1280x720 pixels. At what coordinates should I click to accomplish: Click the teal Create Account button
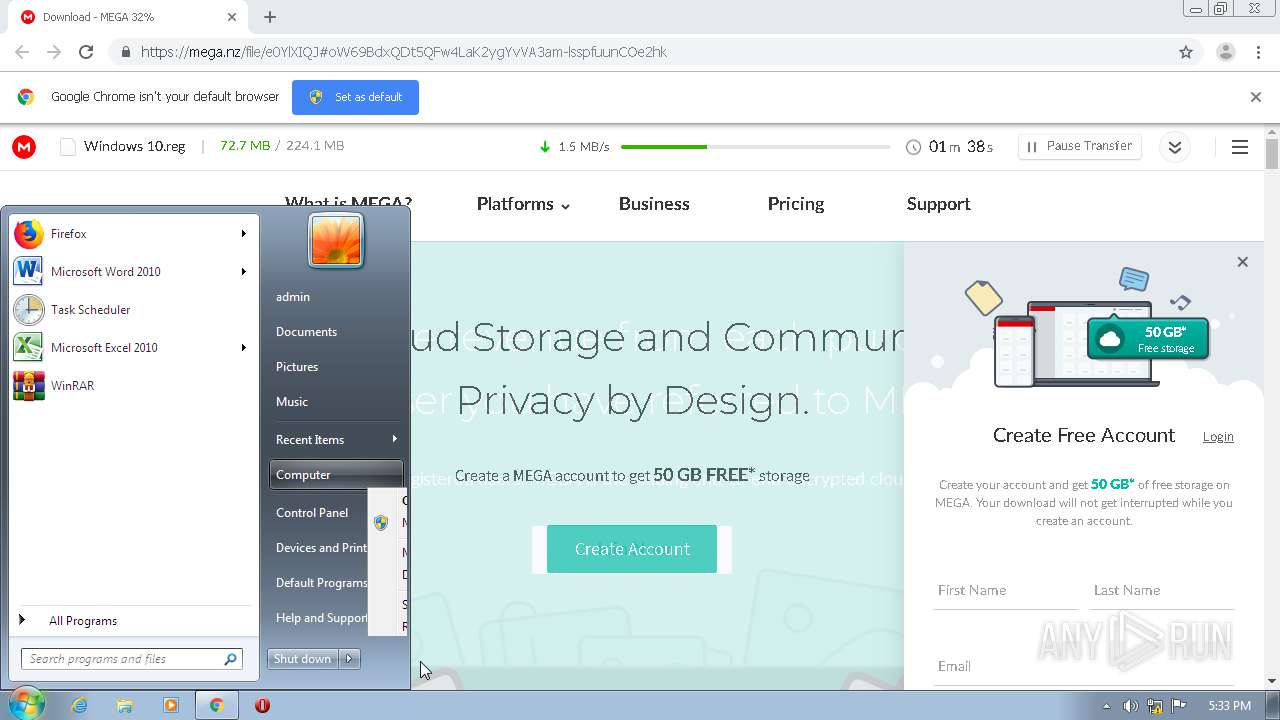(x=632, y=549)
